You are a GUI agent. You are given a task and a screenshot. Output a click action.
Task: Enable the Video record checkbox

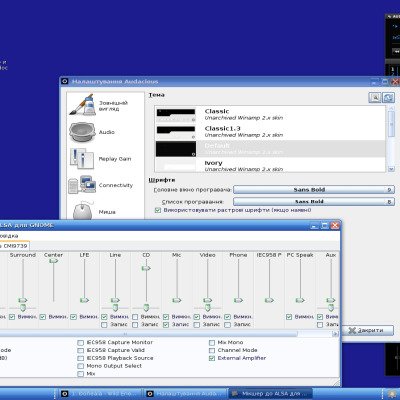tap(197, 325)
